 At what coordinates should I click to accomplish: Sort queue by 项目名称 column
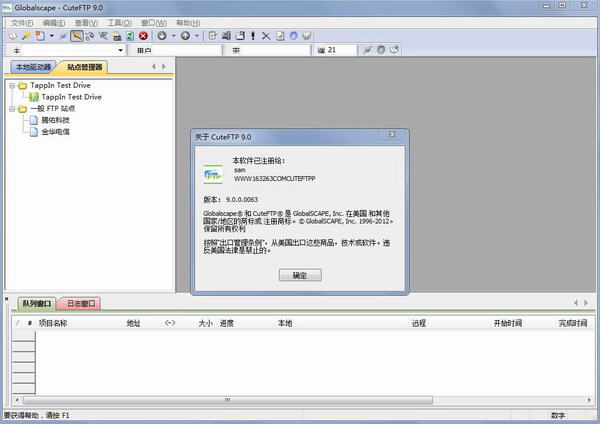[x=53, y=323]
